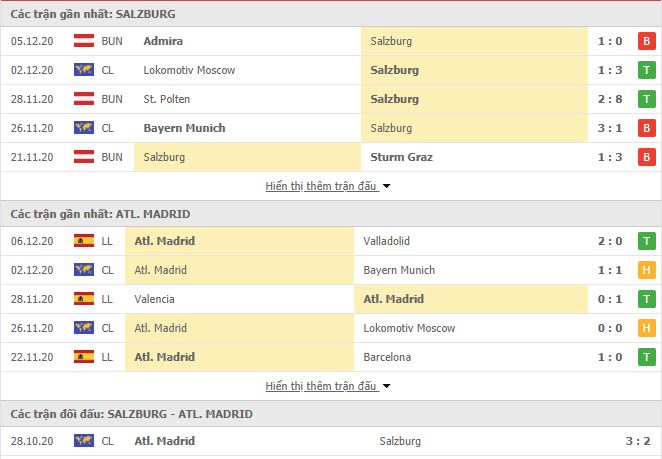Viewport: 662px width, 459px height.
Task: Click the red B badge for Admira match
Action: pos(646,41)
